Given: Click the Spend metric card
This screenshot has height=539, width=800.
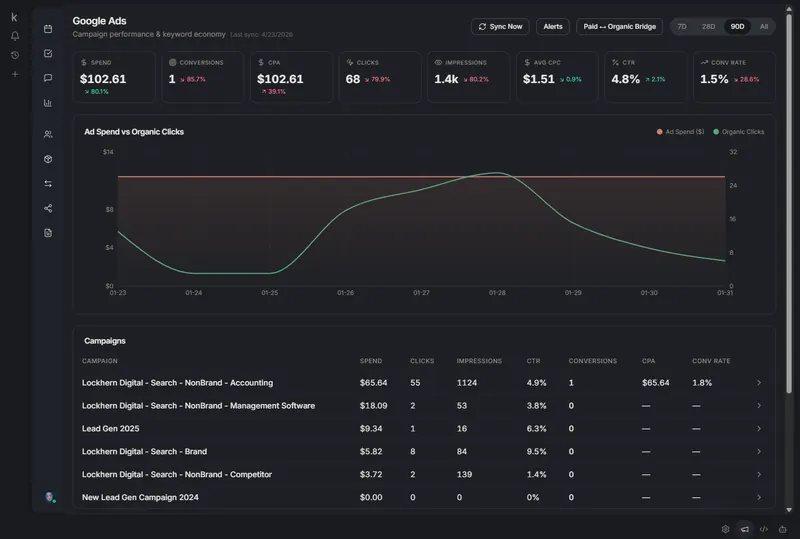Looking at the screenshot, I should [x=114, y=77].
